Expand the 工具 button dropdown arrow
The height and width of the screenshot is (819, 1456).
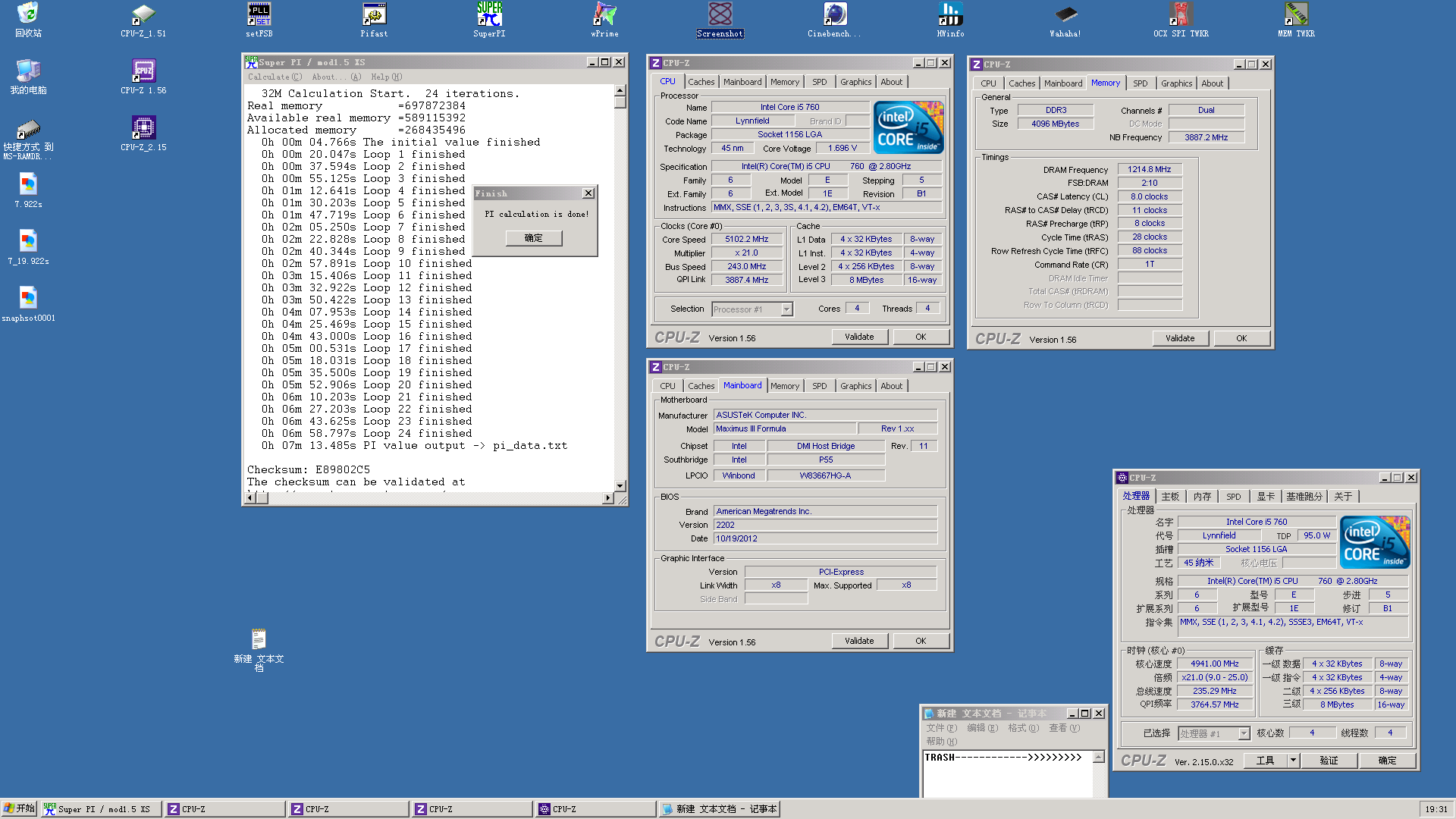point(1293,761)
